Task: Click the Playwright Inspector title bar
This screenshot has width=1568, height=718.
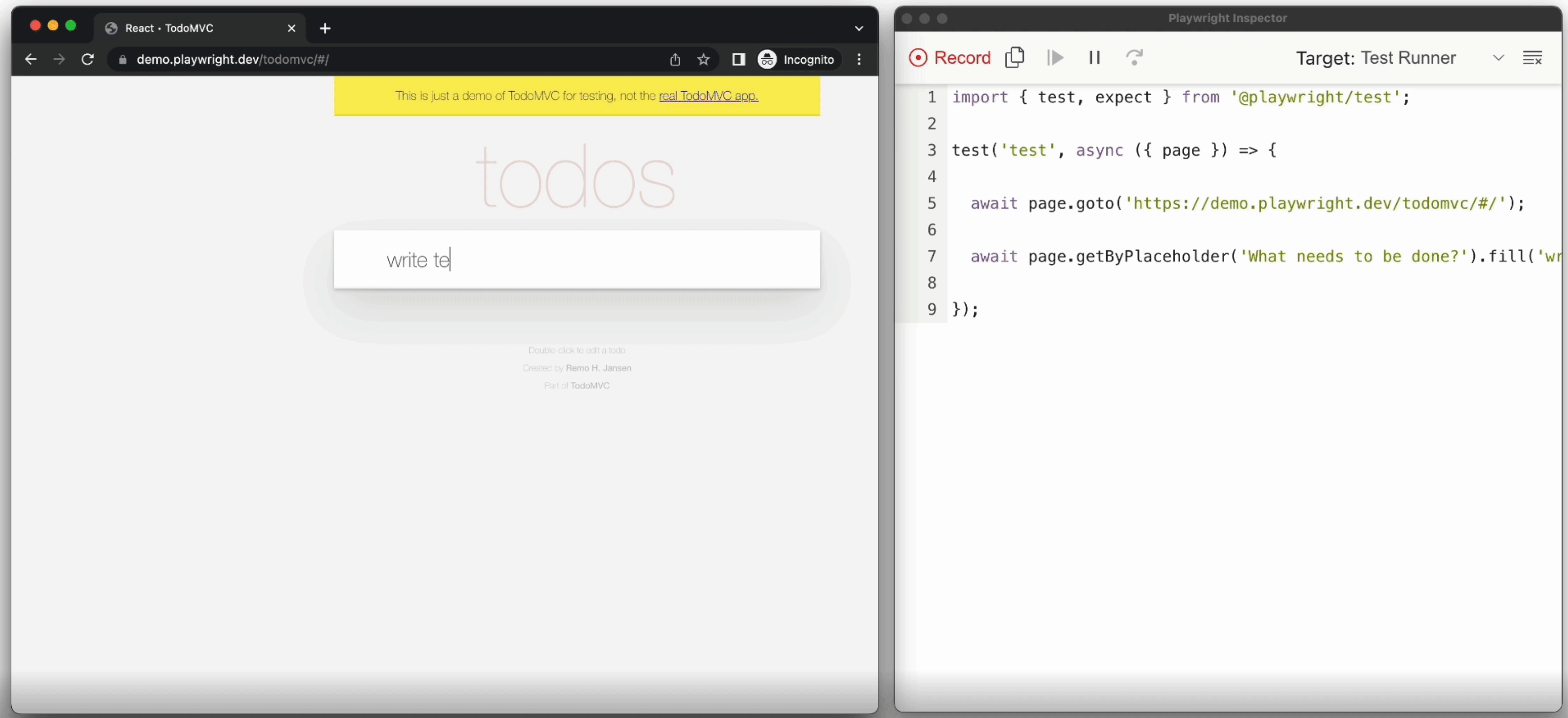Action: click(x=1227, y=18)
